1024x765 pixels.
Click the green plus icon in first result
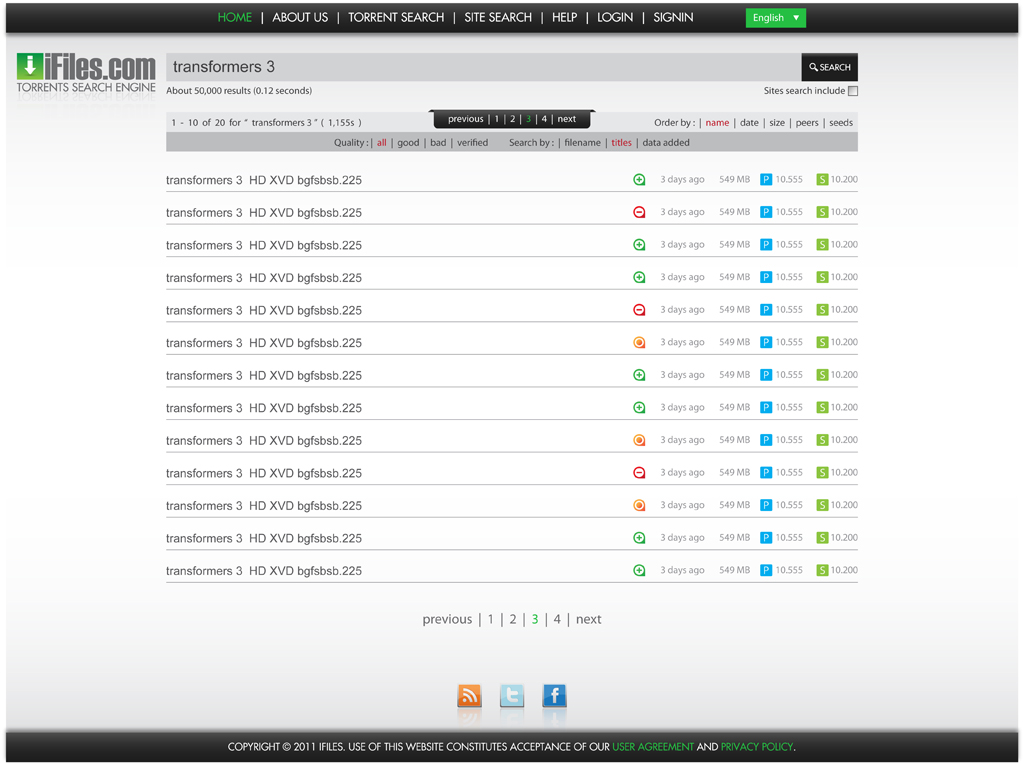point(639,180)
